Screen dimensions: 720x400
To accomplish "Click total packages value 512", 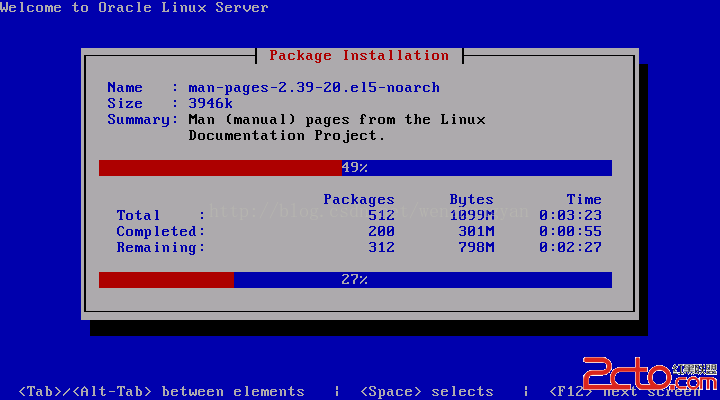I will point(382,215).
